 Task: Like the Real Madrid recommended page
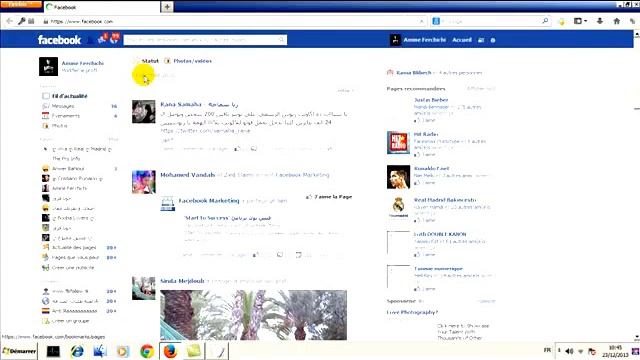(x=425, y=220)
